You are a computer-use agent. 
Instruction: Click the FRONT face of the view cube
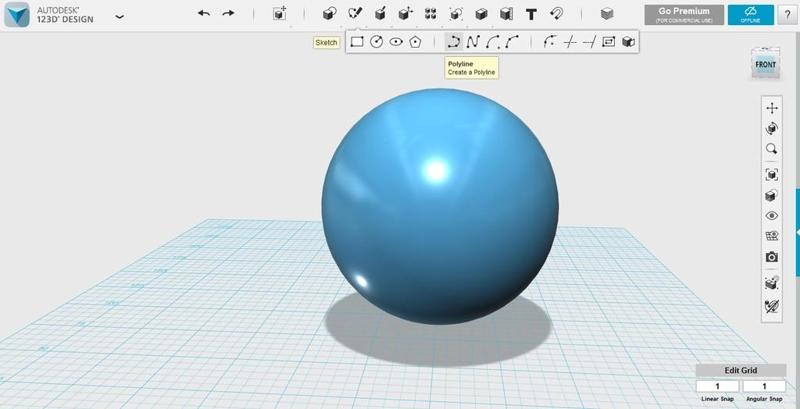pyautogui.click(x=766, y=65)
